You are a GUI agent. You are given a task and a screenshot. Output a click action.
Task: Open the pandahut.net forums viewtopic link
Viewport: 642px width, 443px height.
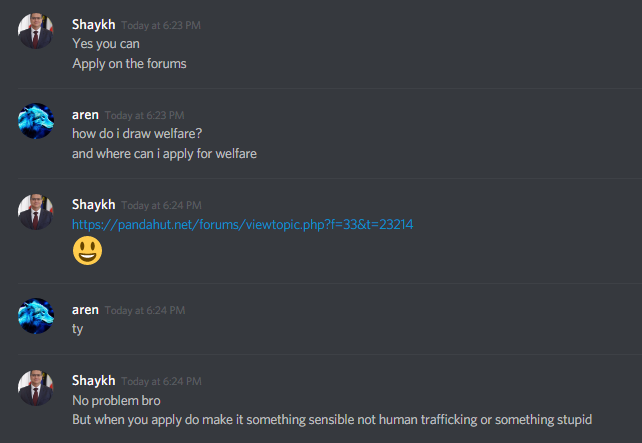pos(242,225)
